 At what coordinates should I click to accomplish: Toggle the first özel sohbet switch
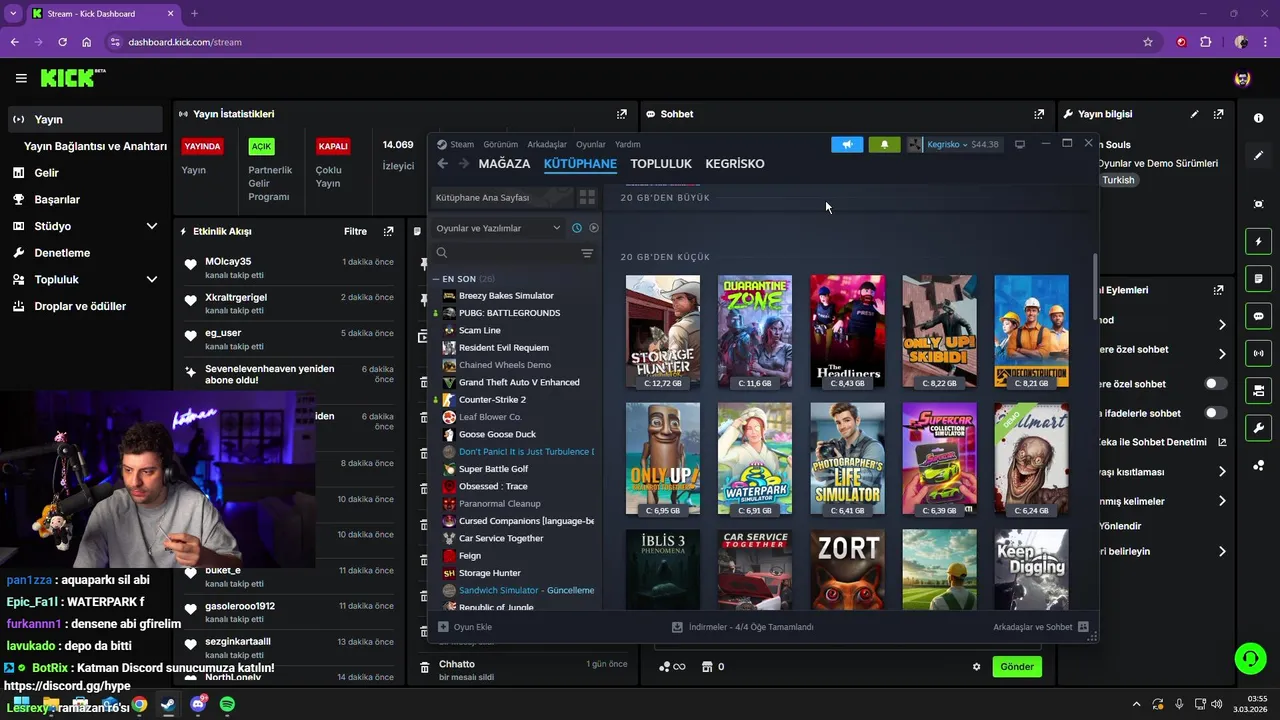click(1215, 383)
